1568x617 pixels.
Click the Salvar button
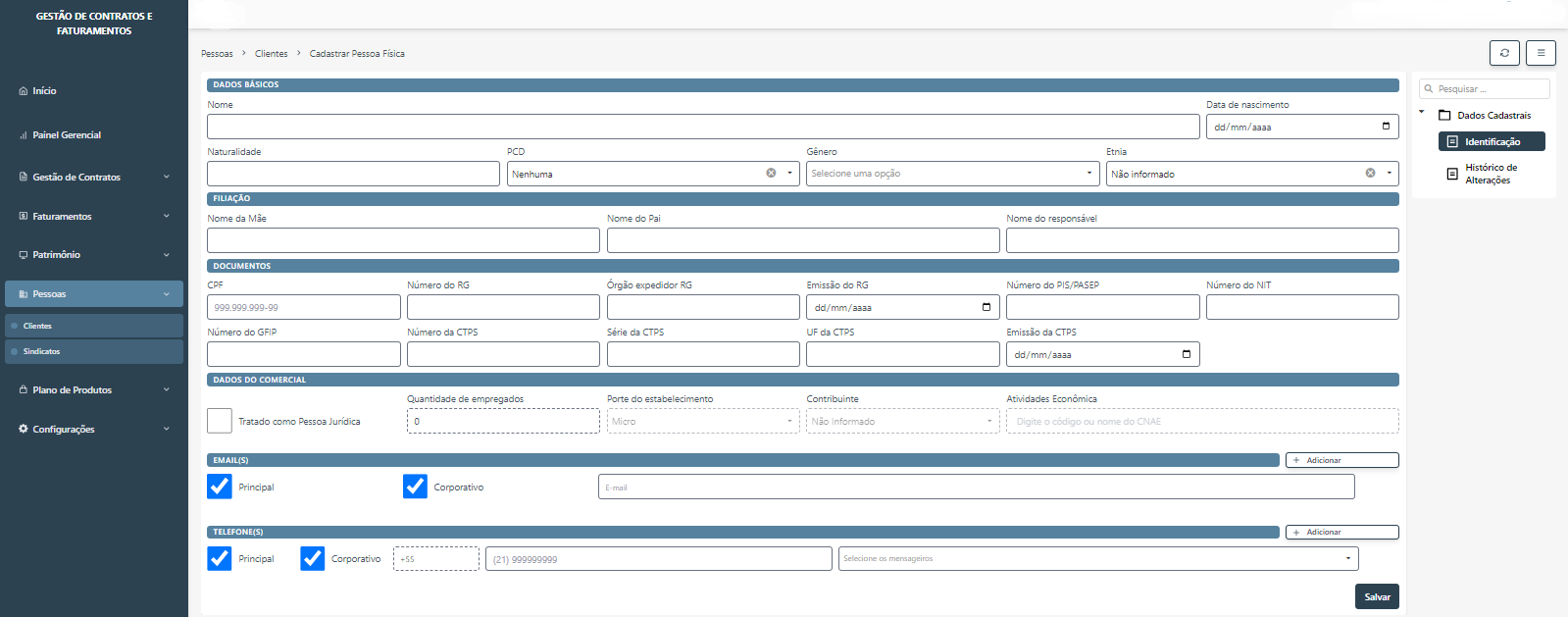coord(1377,596)
